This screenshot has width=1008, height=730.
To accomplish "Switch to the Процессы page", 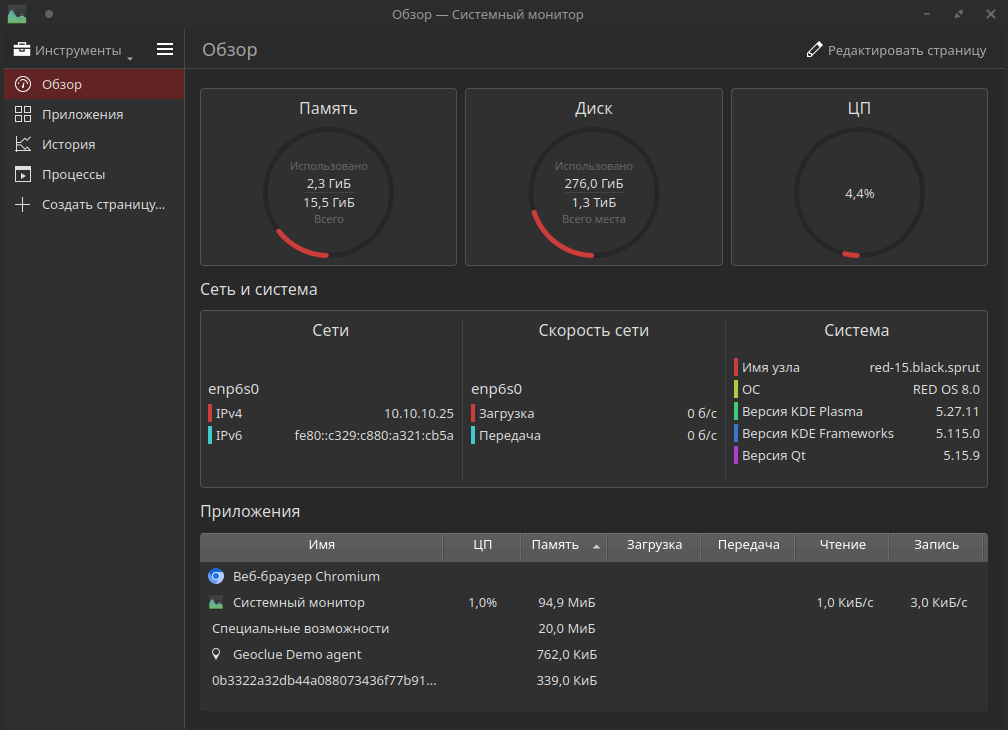I will [73, 175].
